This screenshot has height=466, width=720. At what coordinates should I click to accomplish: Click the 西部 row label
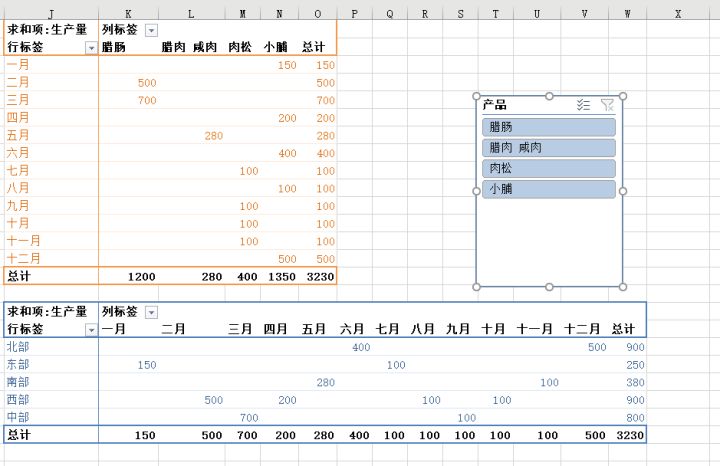point(18,400)
